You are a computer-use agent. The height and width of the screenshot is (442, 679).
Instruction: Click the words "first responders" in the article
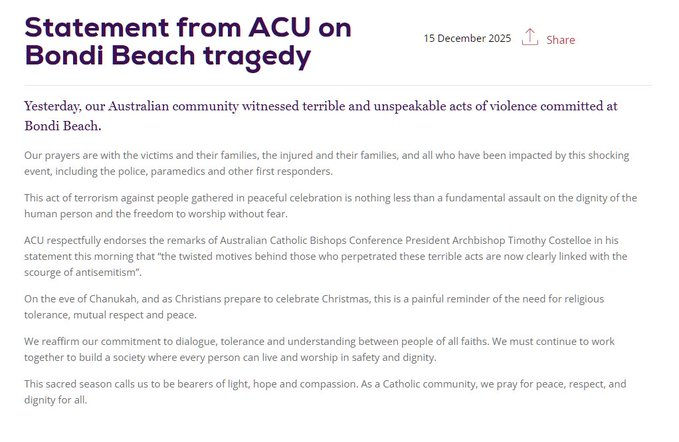294,170
